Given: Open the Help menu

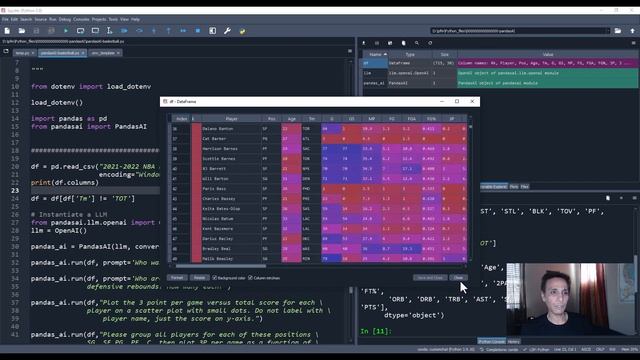Looking at the screenshot, I should click(135, 19).
